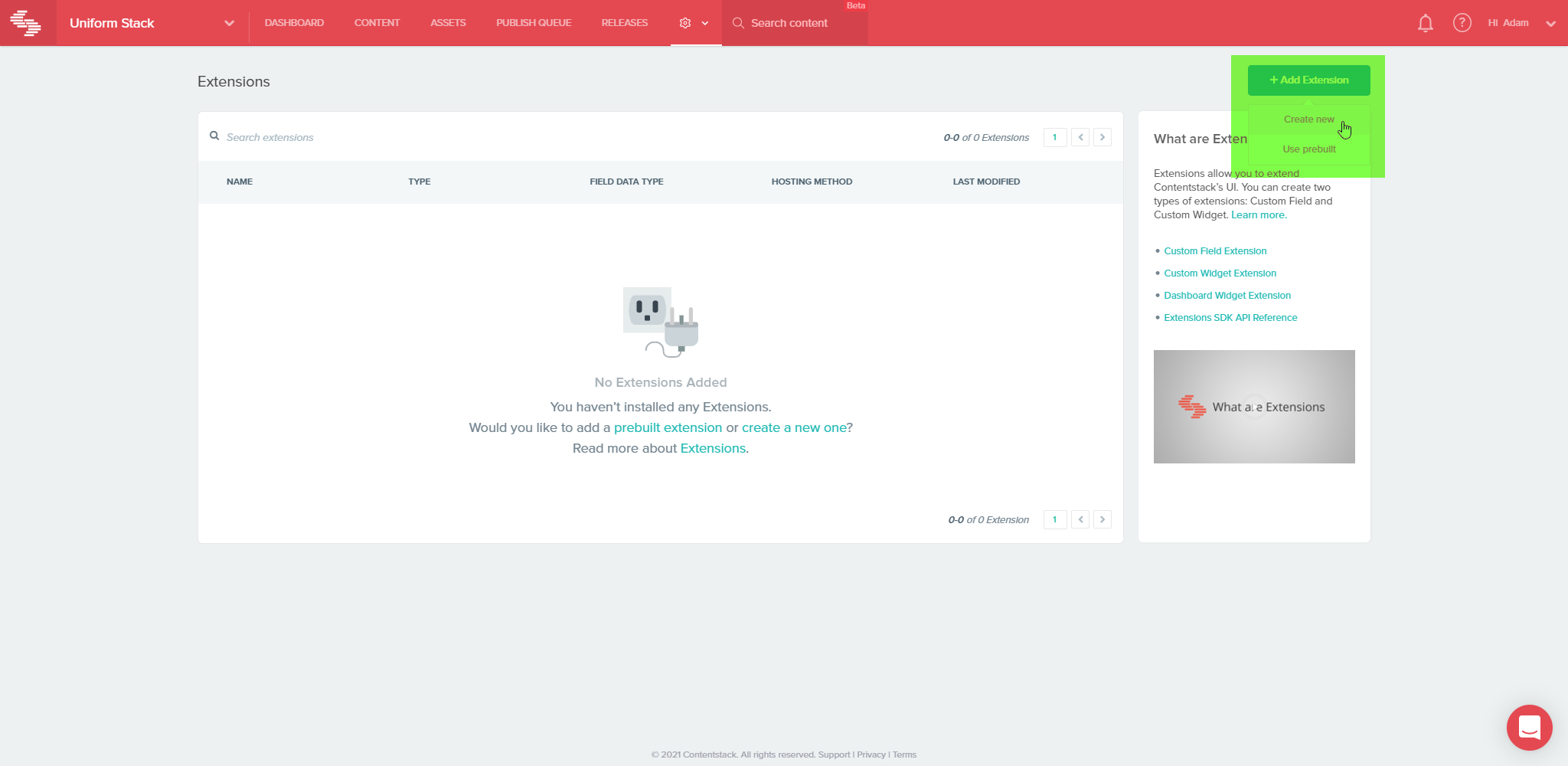Open the Extensions read more link
Image resolution: width=1568 pixels, height=766 pixels.
click(x=713, y=448)
